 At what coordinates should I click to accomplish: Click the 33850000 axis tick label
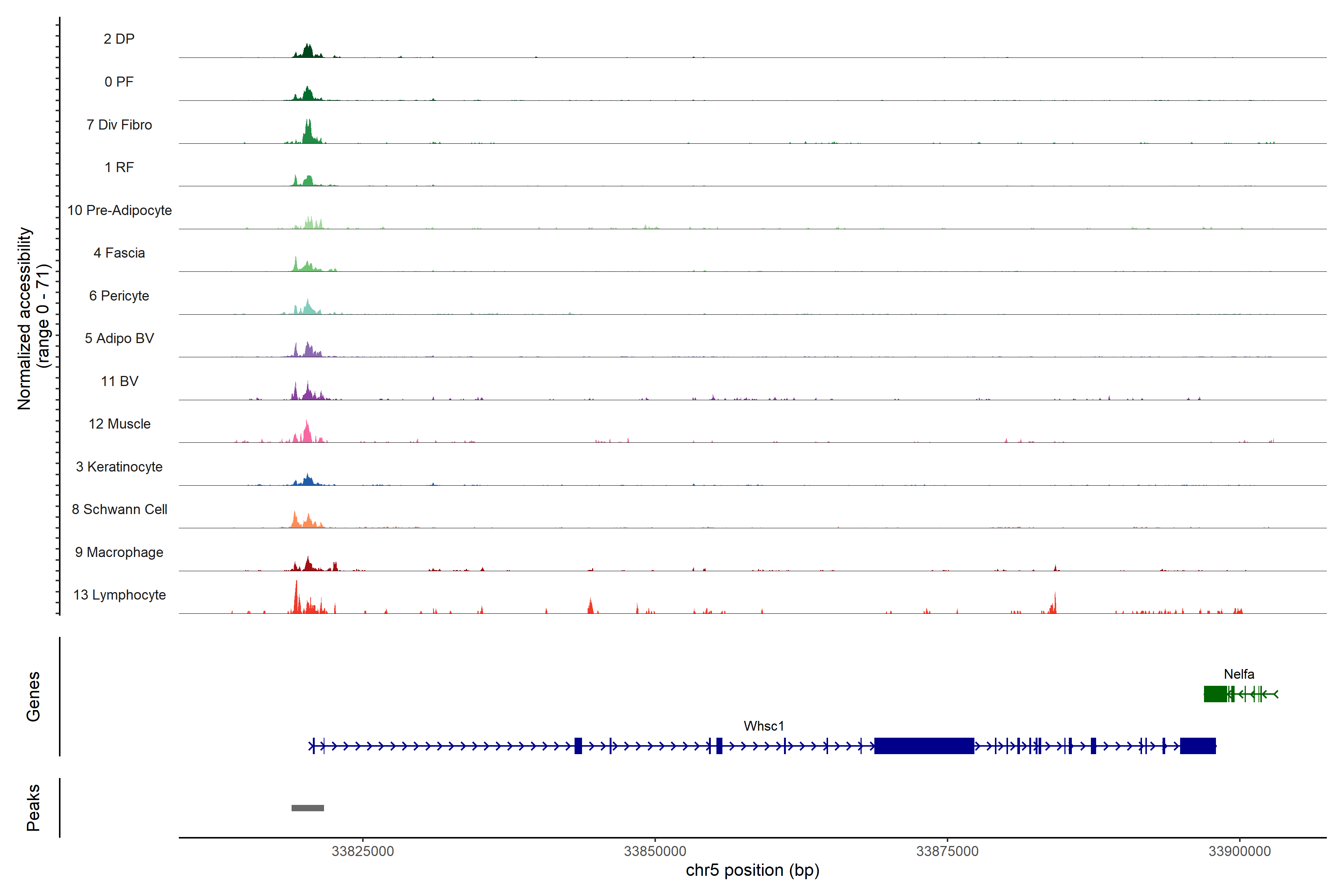(655, 851)
